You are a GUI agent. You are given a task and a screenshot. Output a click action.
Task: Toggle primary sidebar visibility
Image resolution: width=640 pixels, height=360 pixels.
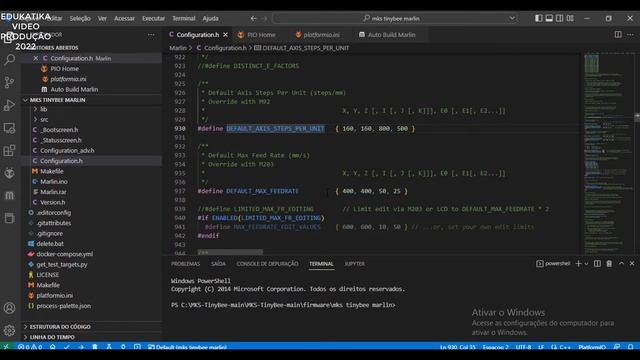pyautogui.click(x=539, y=18)
